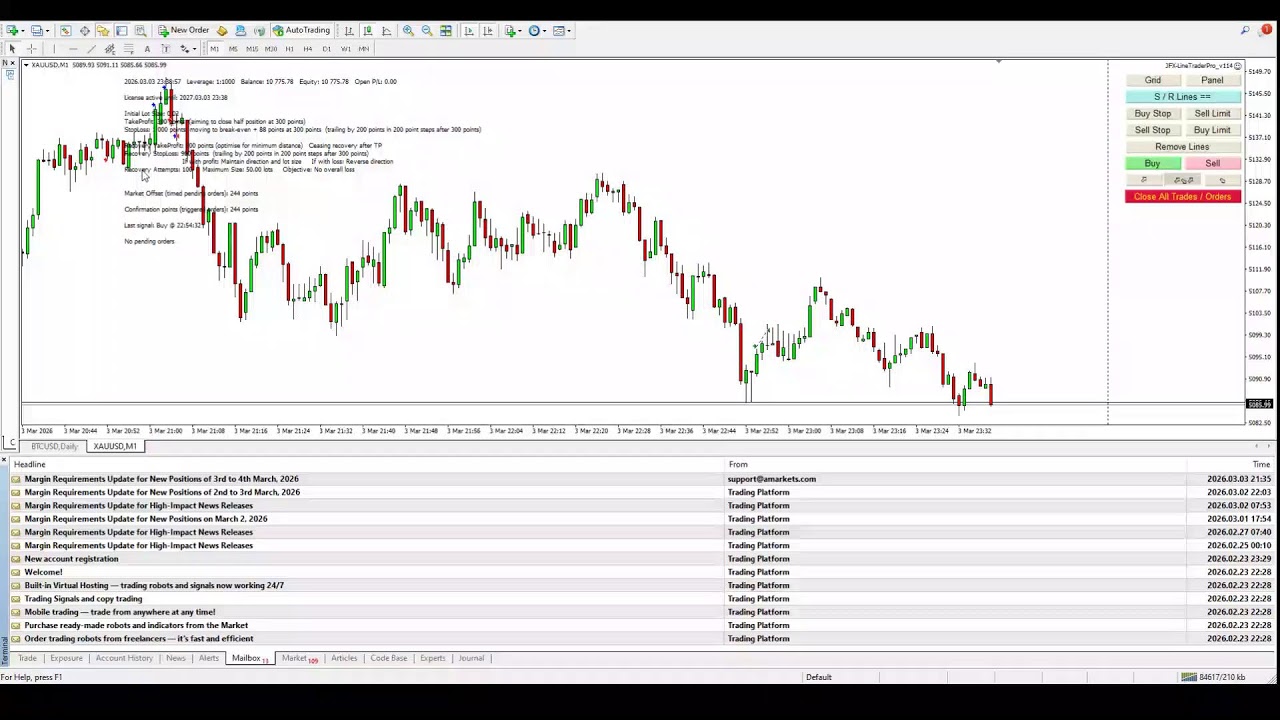
Task: Toggle chart auto scroll icon
Action: pyautogui.click(x=468, y=30)
